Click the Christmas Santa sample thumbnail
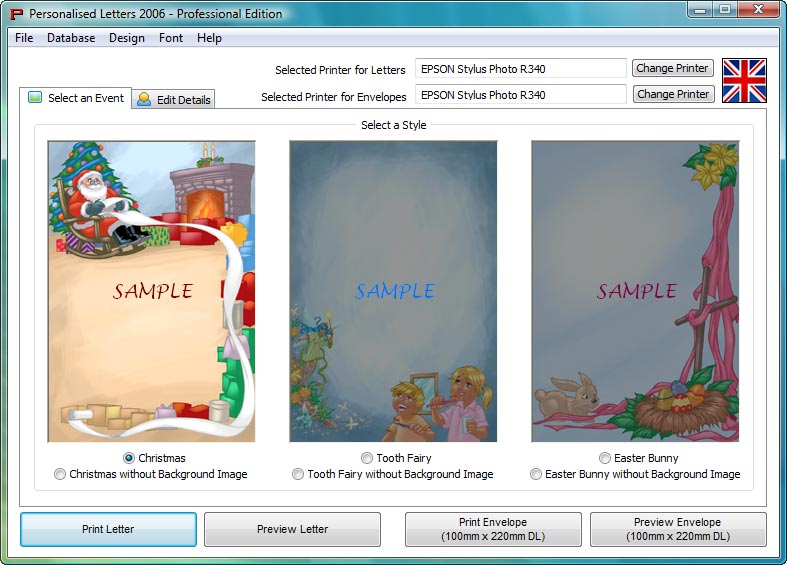 click(152, 292)
